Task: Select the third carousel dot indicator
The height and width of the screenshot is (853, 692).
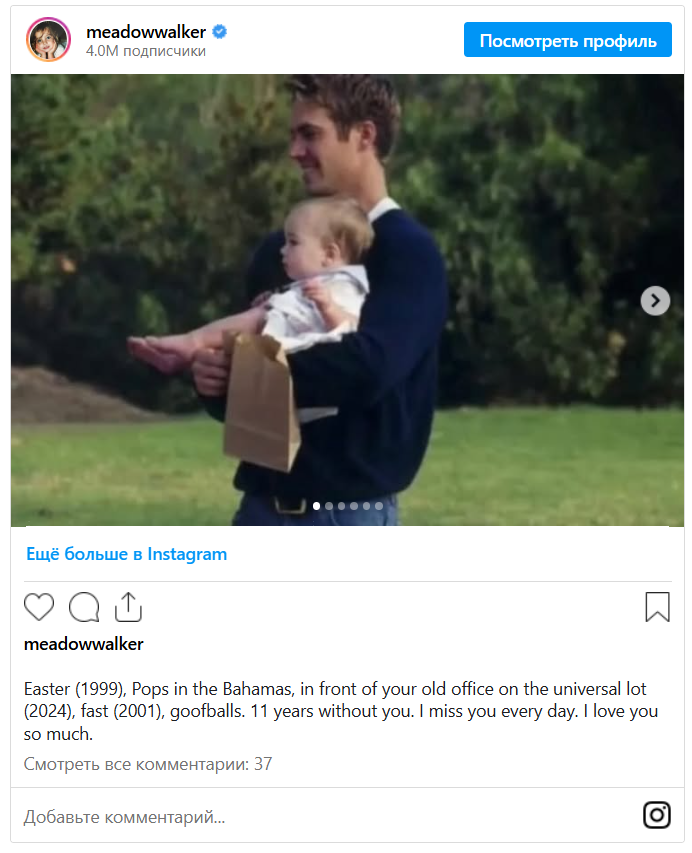Action: click(342, 506)
